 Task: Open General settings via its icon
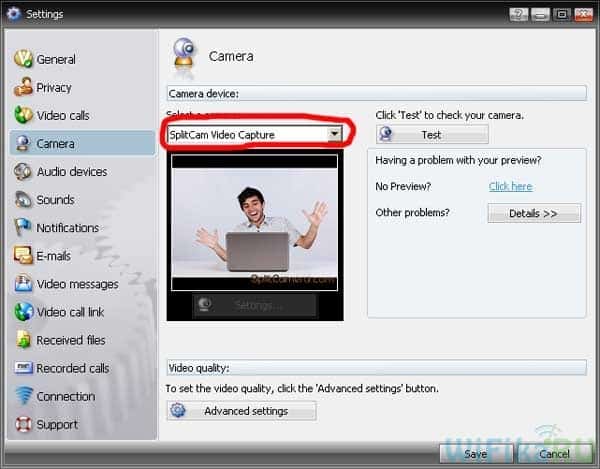[x=23, y=59]
